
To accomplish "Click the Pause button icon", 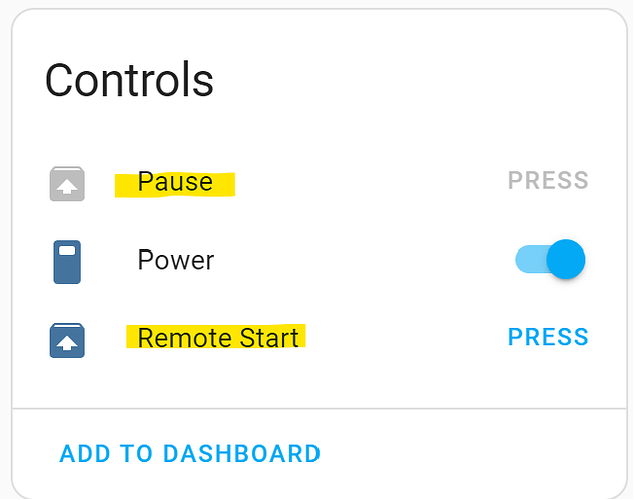I will (67, 183).
